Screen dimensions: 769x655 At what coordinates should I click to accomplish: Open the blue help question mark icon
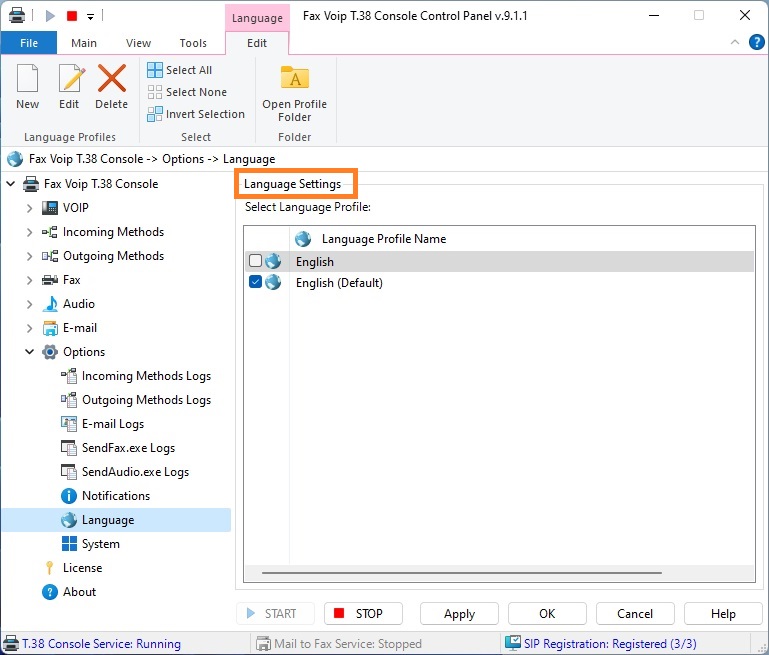point(756,42)
